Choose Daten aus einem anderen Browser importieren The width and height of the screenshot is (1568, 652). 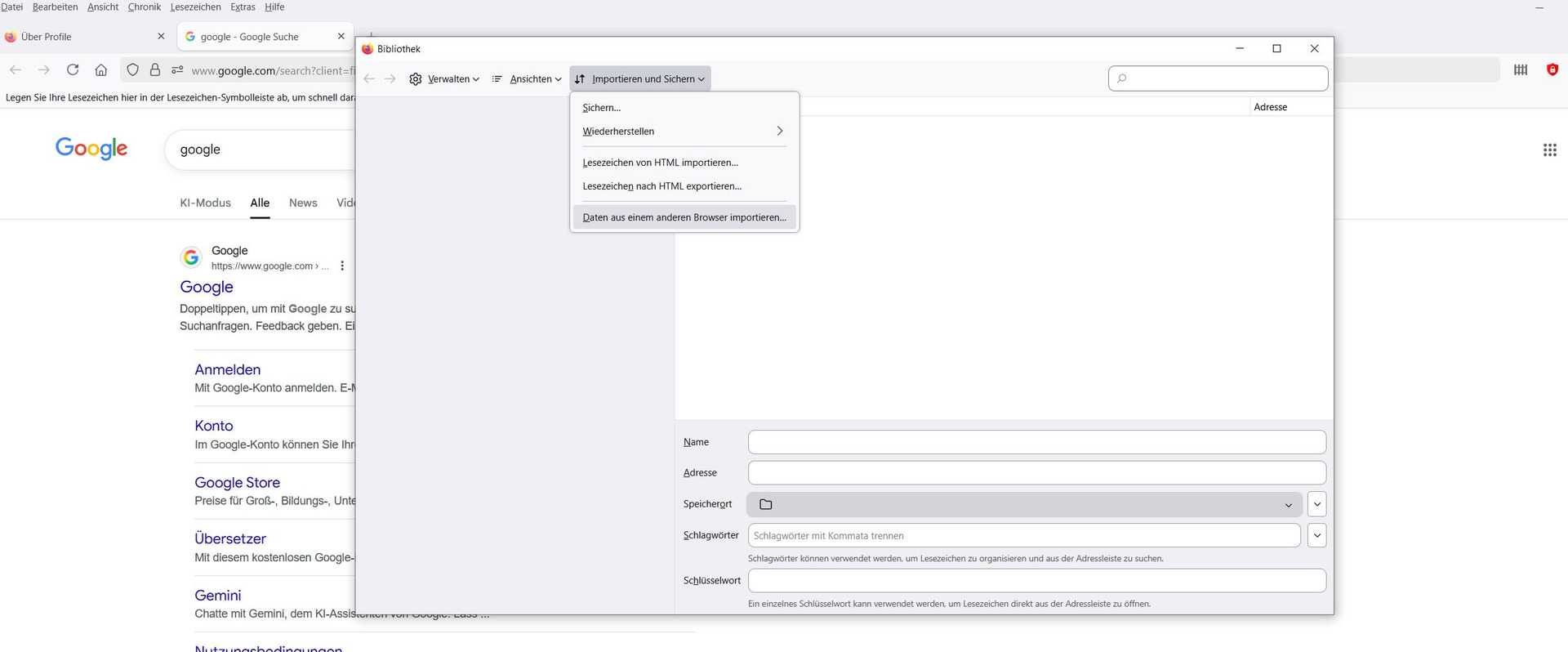684,217
